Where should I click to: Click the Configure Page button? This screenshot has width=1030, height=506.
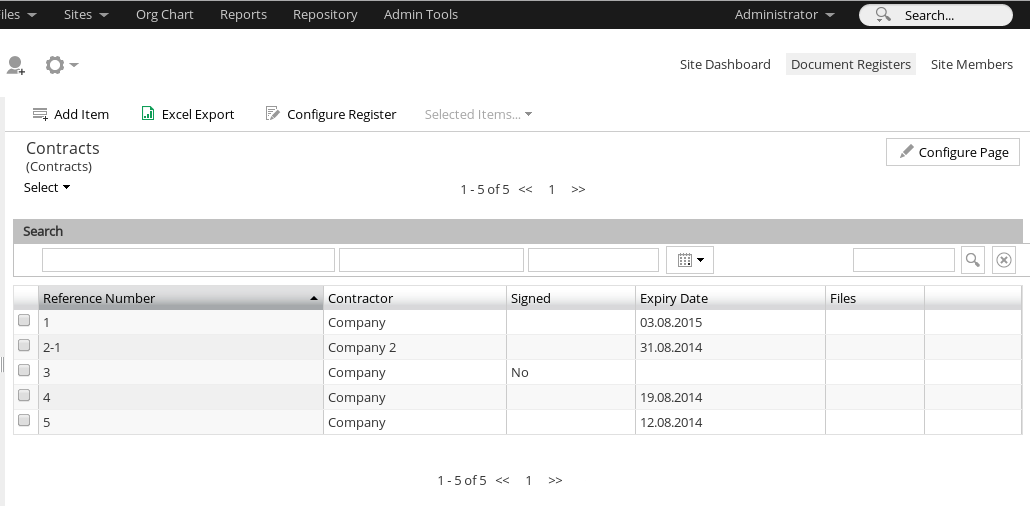[953, 152]
